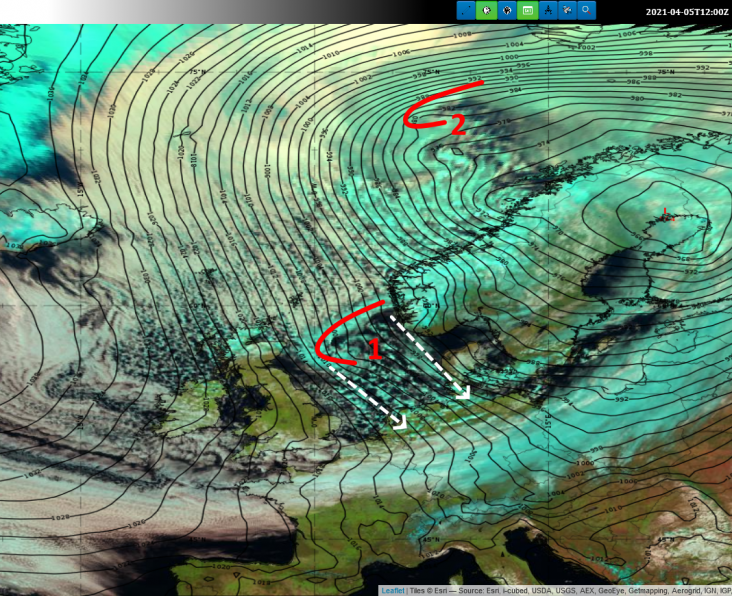Click the ground station tower icon
This screenshot has height=596, width=732.
click(x=547, y=10)
